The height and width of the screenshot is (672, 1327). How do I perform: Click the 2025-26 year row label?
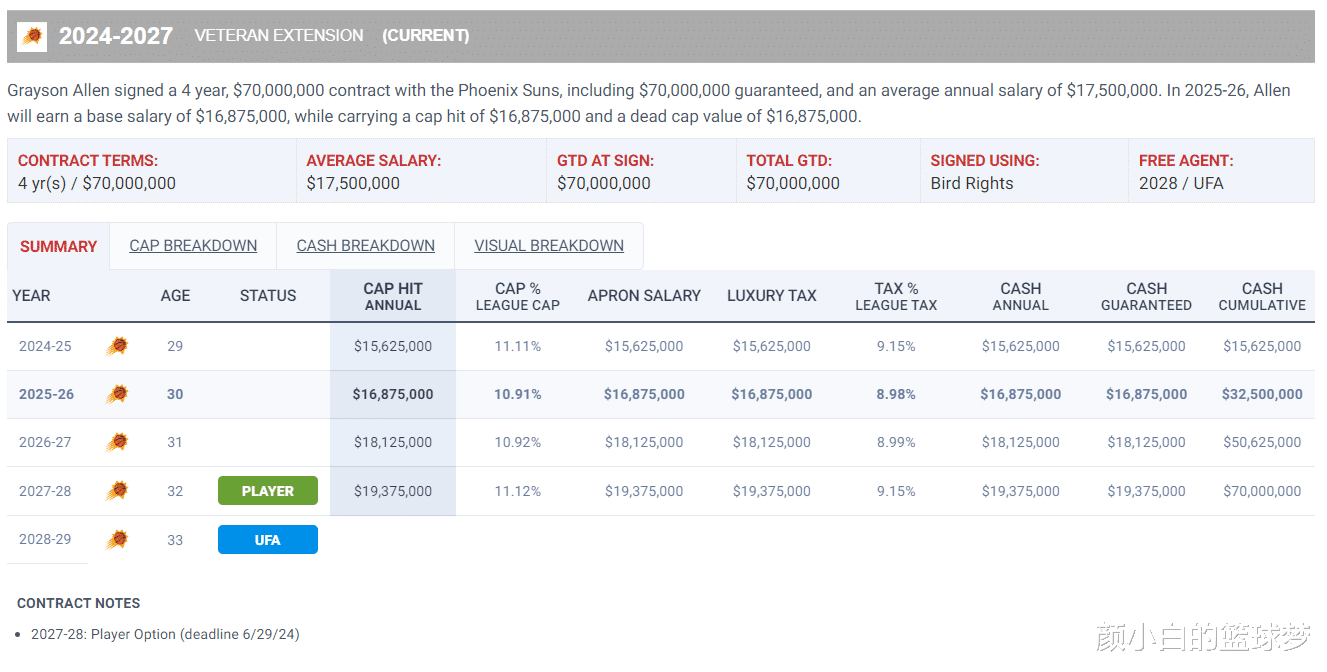[x=46, y=394]
